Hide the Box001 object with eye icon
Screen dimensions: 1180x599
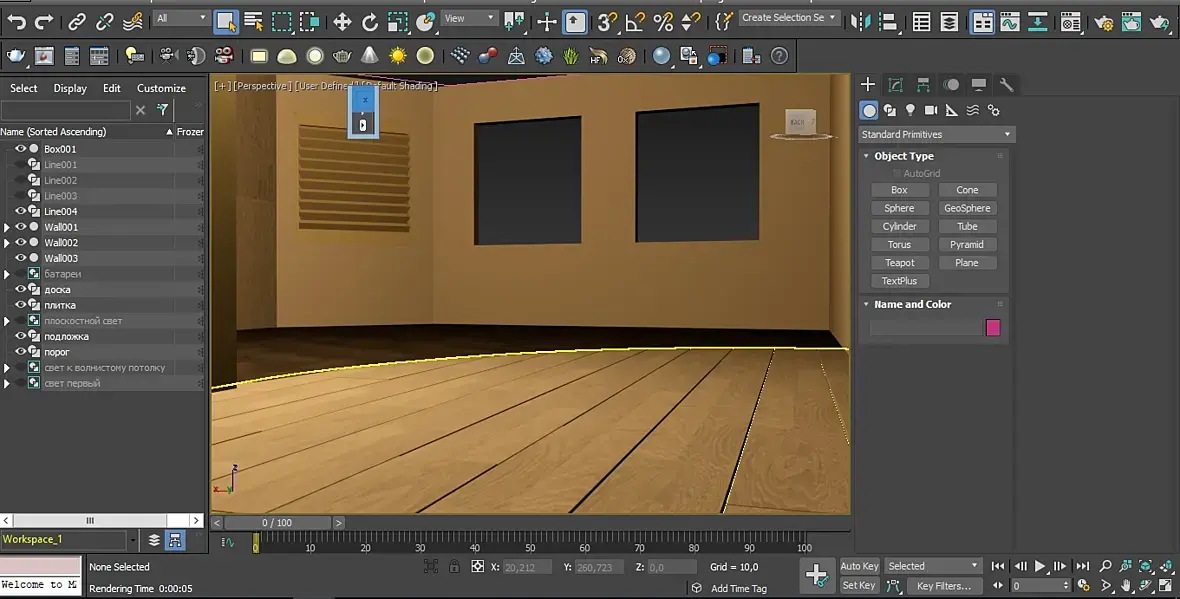point(20,149)
